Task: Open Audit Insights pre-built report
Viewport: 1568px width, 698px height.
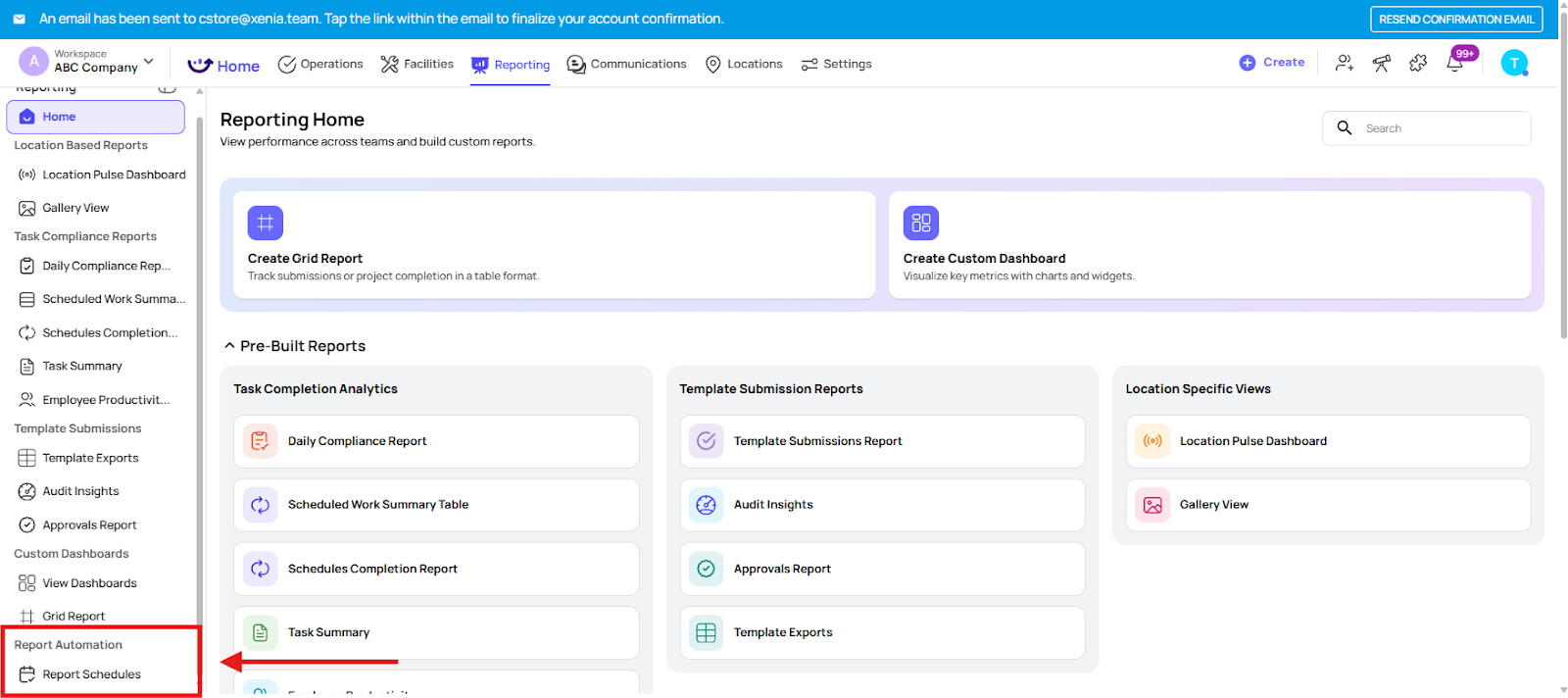Action: click(882, 505)
